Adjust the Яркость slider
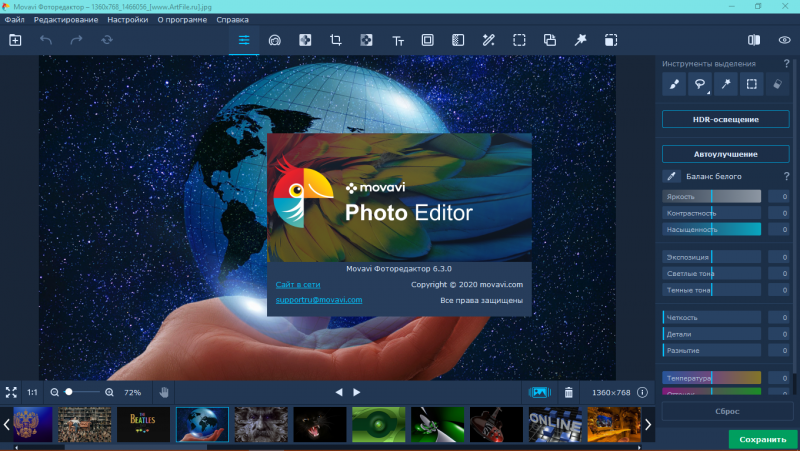Screen dimensions: 800x451 click(711, 197)
